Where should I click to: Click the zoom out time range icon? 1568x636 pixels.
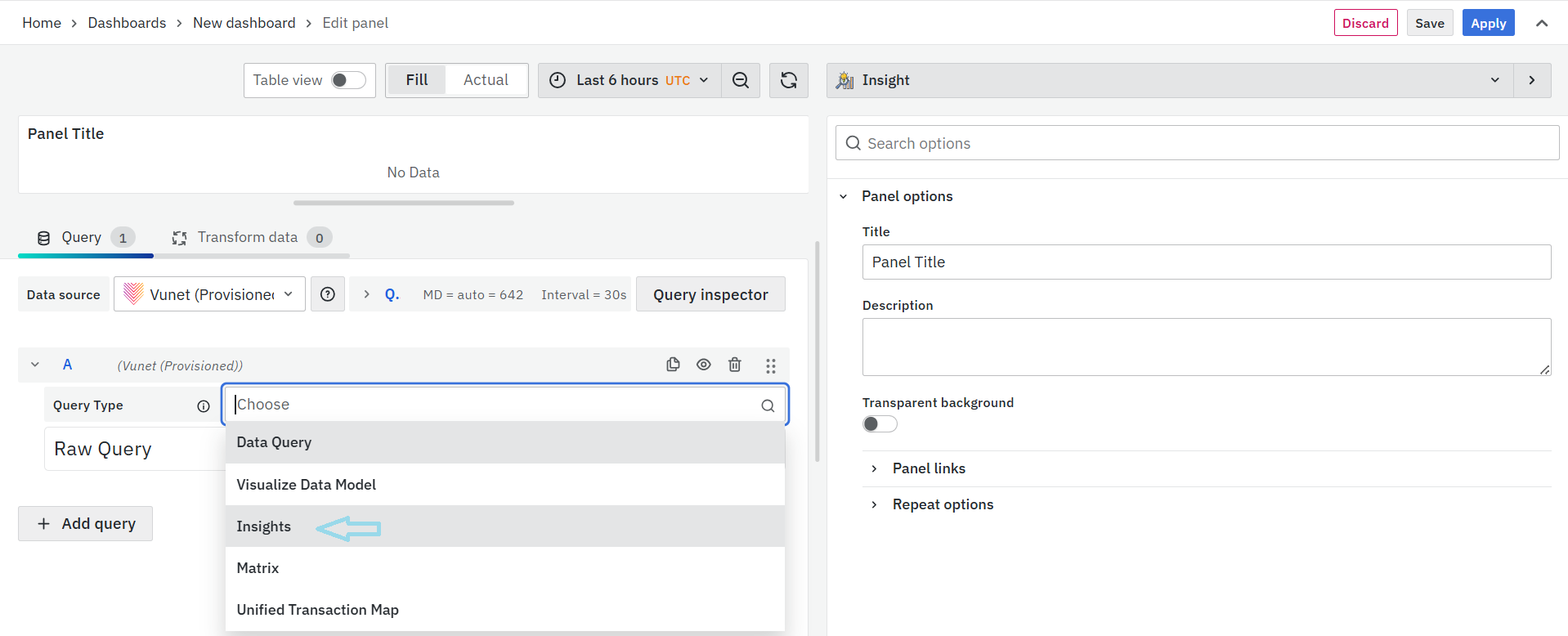click(x=741, y=80)
